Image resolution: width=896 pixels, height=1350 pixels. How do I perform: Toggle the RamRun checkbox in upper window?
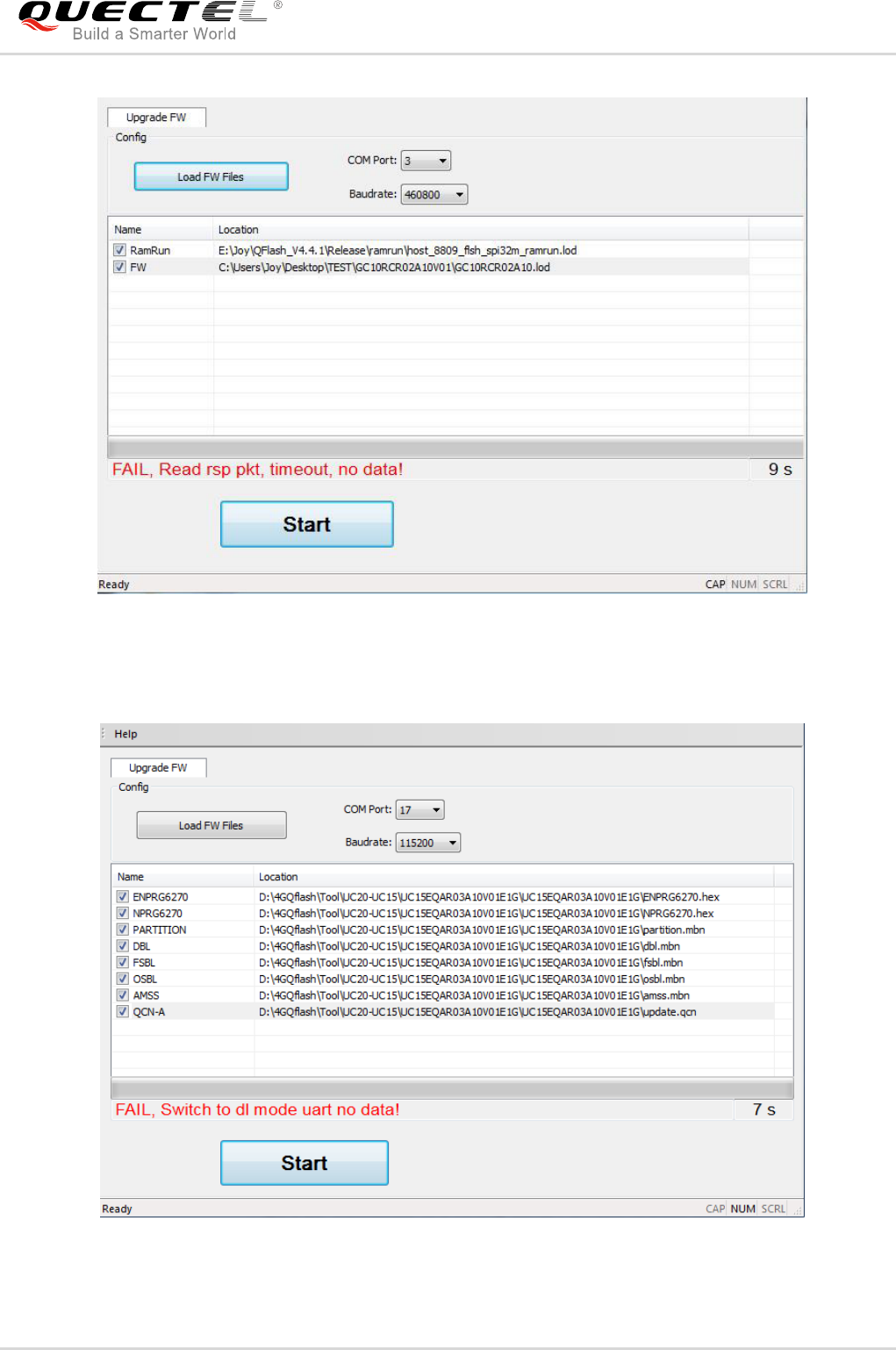(119, 250)
